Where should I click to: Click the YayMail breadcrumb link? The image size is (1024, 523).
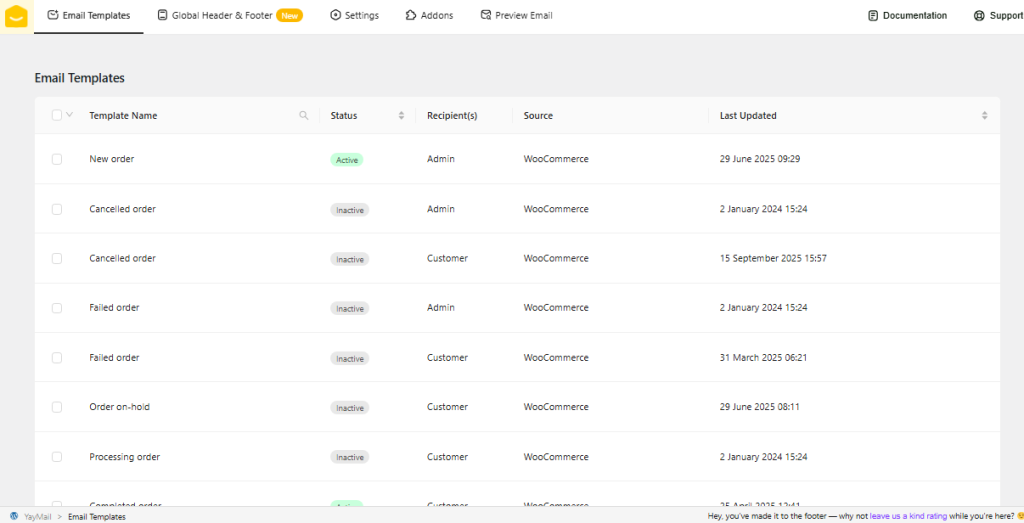click(37, 516)
